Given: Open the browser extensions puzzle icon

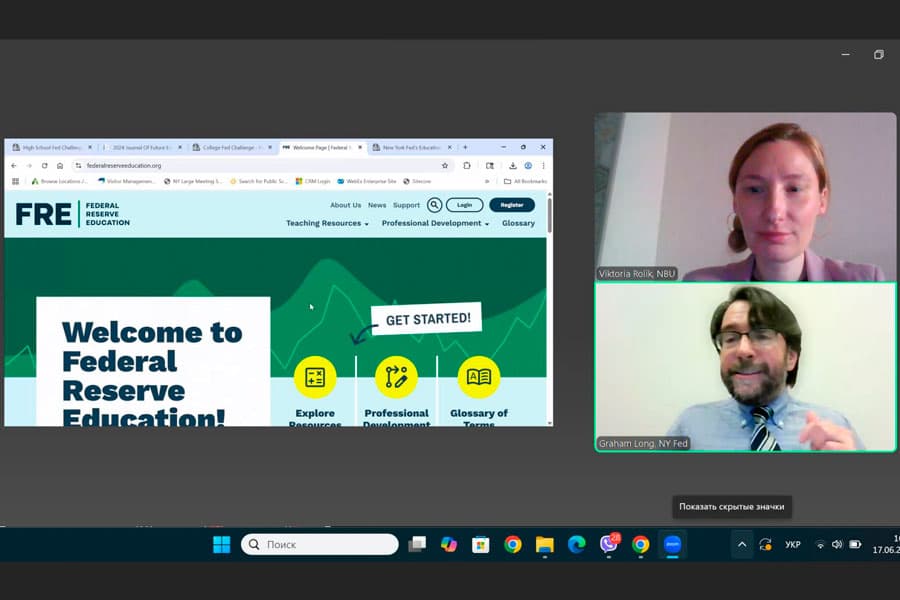Looking at the screenshot, I should [x=467, y=165].
